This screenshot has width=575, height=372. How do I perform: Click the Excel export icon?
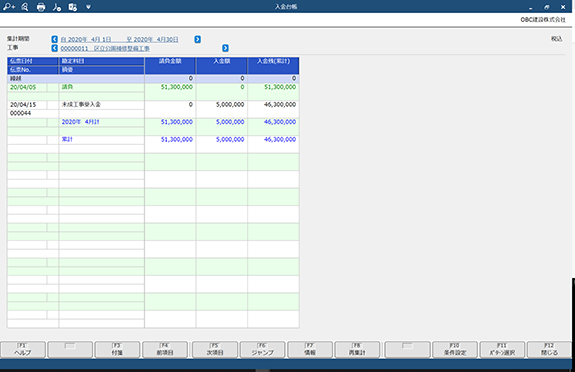coord(73,7)
